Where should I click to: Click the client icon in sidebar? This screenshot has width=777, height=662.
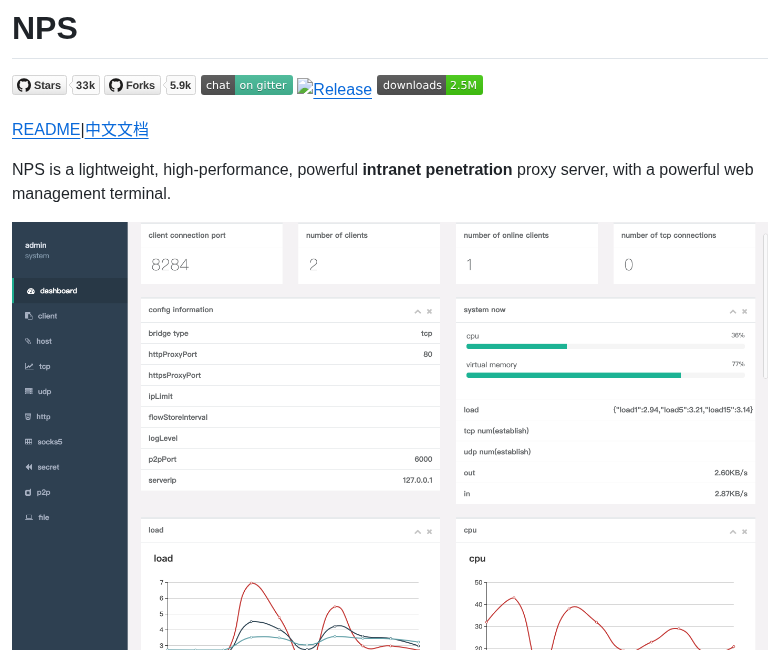click(x=29, y=316)
